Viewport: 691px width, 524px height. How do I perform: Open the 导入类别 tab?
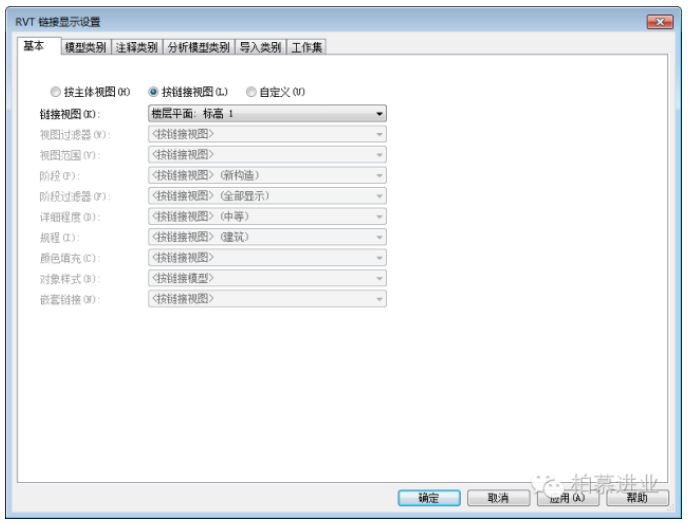click(x=260, y=47)
